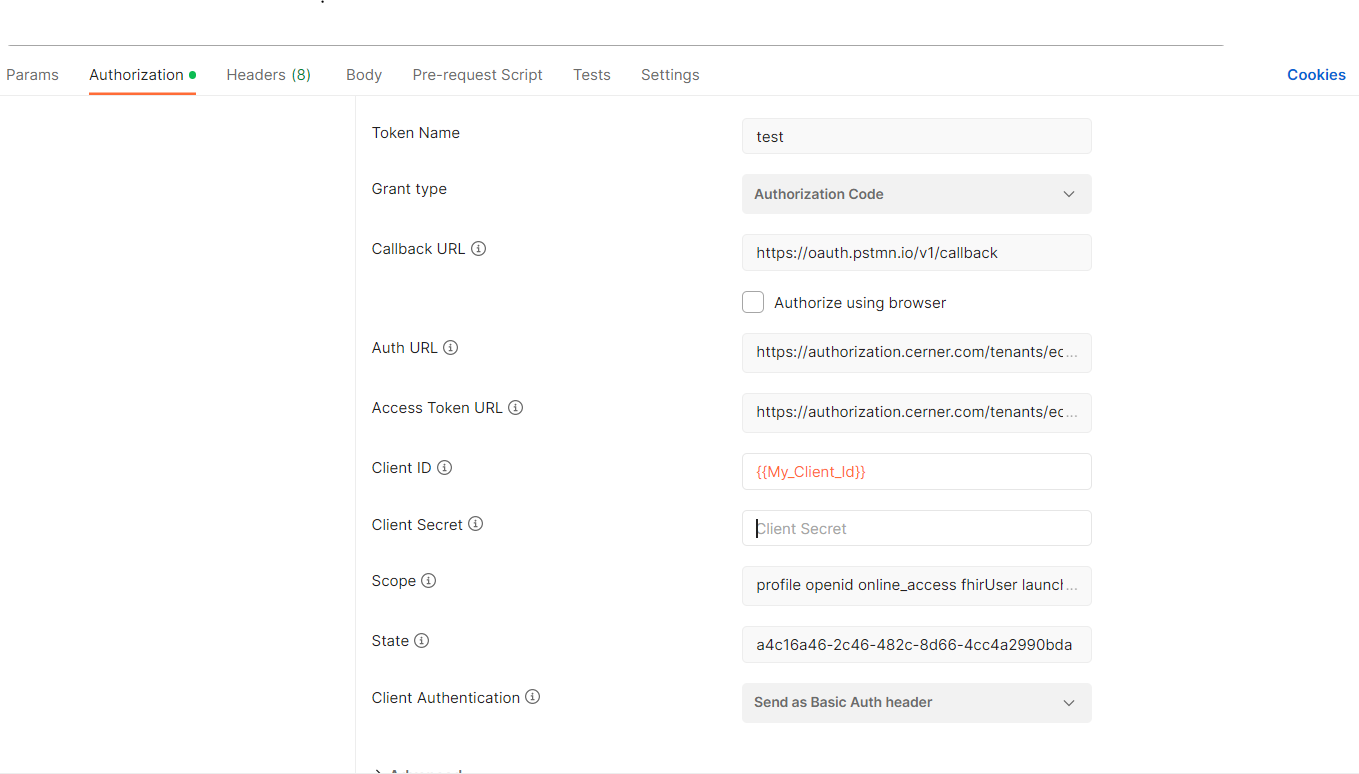1359x774 pixels.
Task: Click info icon beside Client Authentication
Action: [532, 697]
